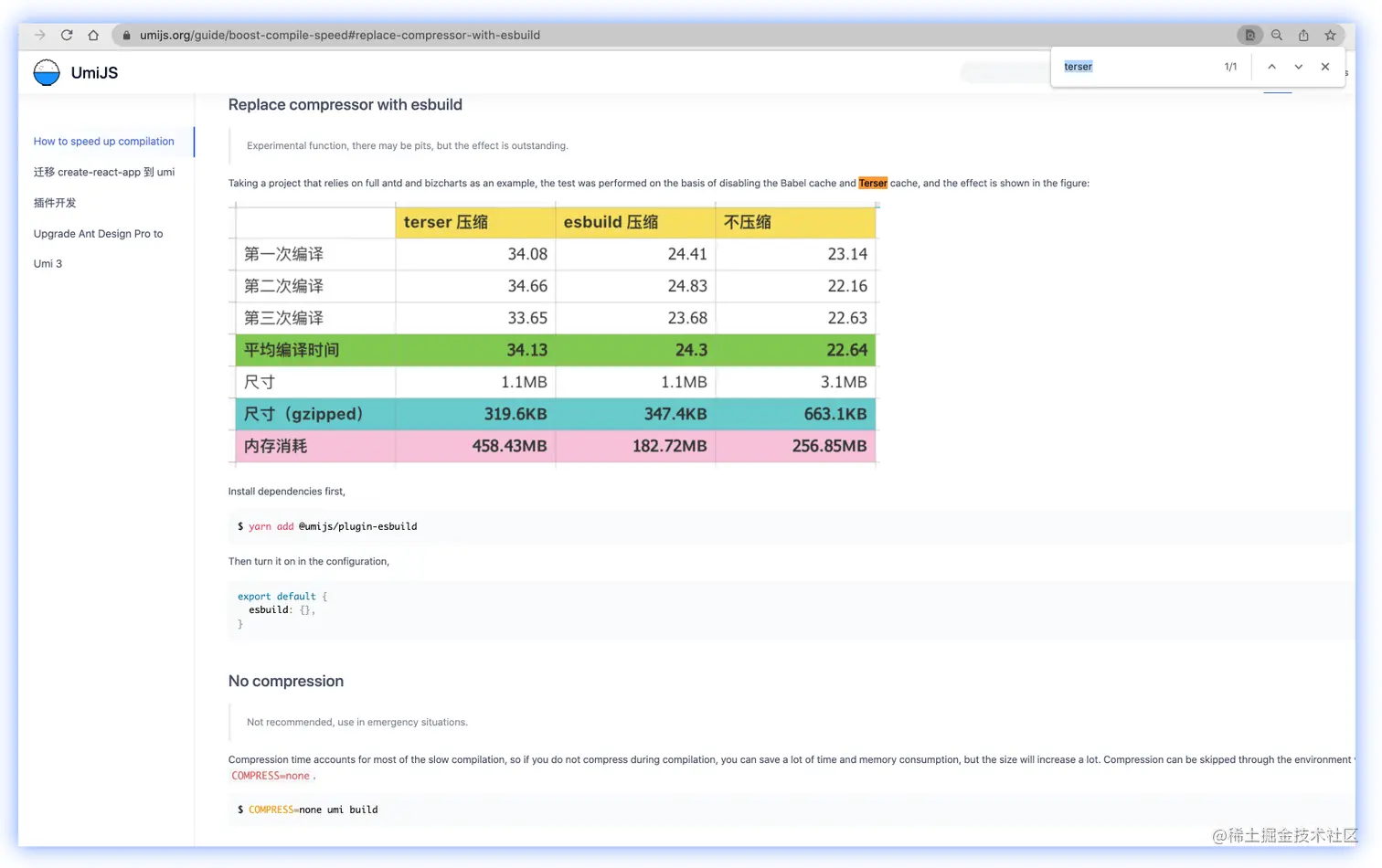
Task: Click the highlighted 'Terser' search match
Action: click(x=873, y=183)
